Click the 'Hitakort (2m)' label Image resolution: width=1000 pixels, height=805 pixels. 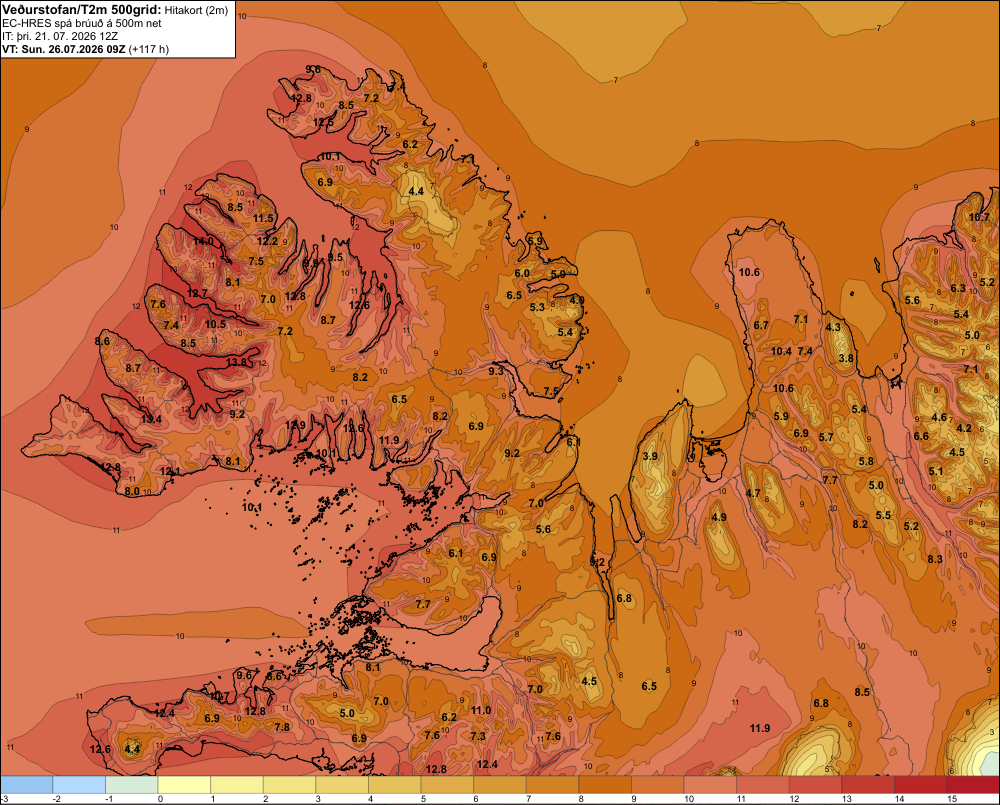click(196, 10)
